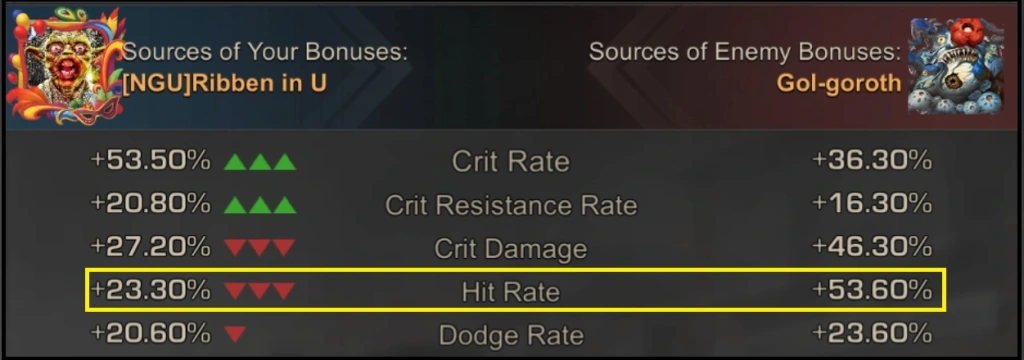Click your +53.50% Crit Rate value
The height and width of the screenshot is (360, 1024).
point(151,161)
